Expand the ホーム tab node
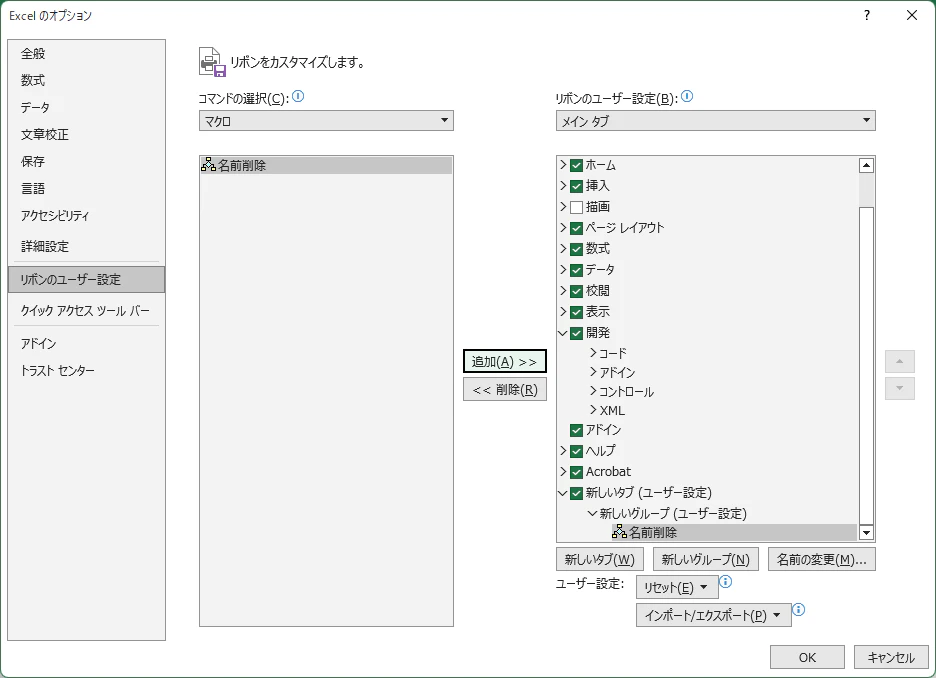936x678 pixels. pos(563,165)
